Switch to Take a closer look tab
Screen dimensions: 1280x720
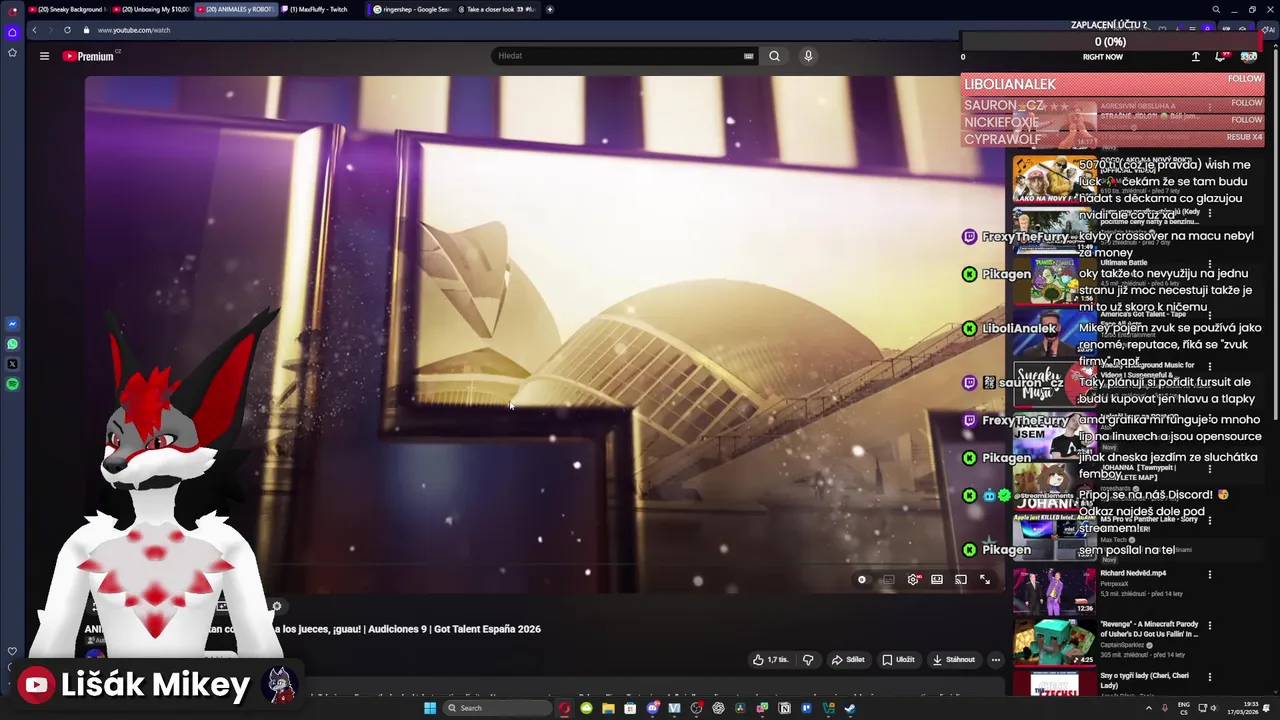497,9
